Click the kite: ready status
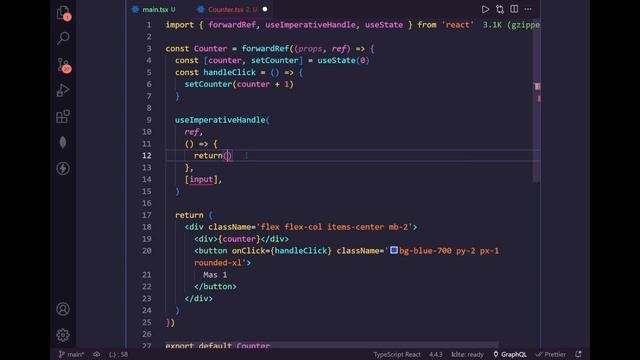Image resolution: width=640 pixels, height=360 pixels. [467, 354]
